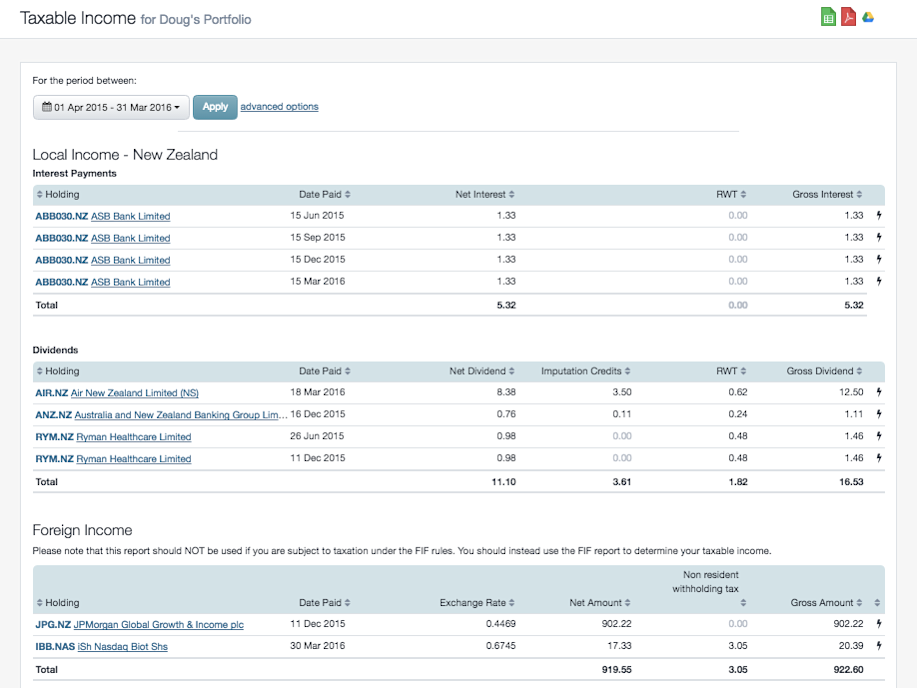Select AIR.NZ imputation credits 3.50
917x688 pixels.
[x=622, y=392]
